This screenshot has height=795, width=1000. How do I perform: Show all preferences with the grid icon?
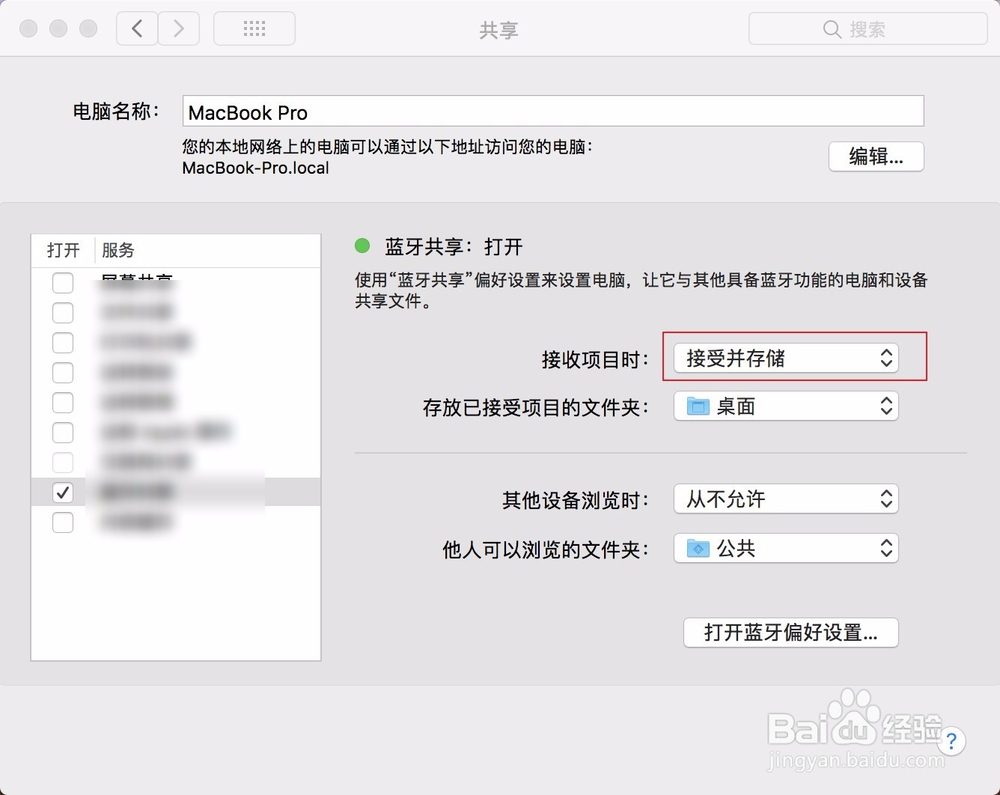click(254, 29)
